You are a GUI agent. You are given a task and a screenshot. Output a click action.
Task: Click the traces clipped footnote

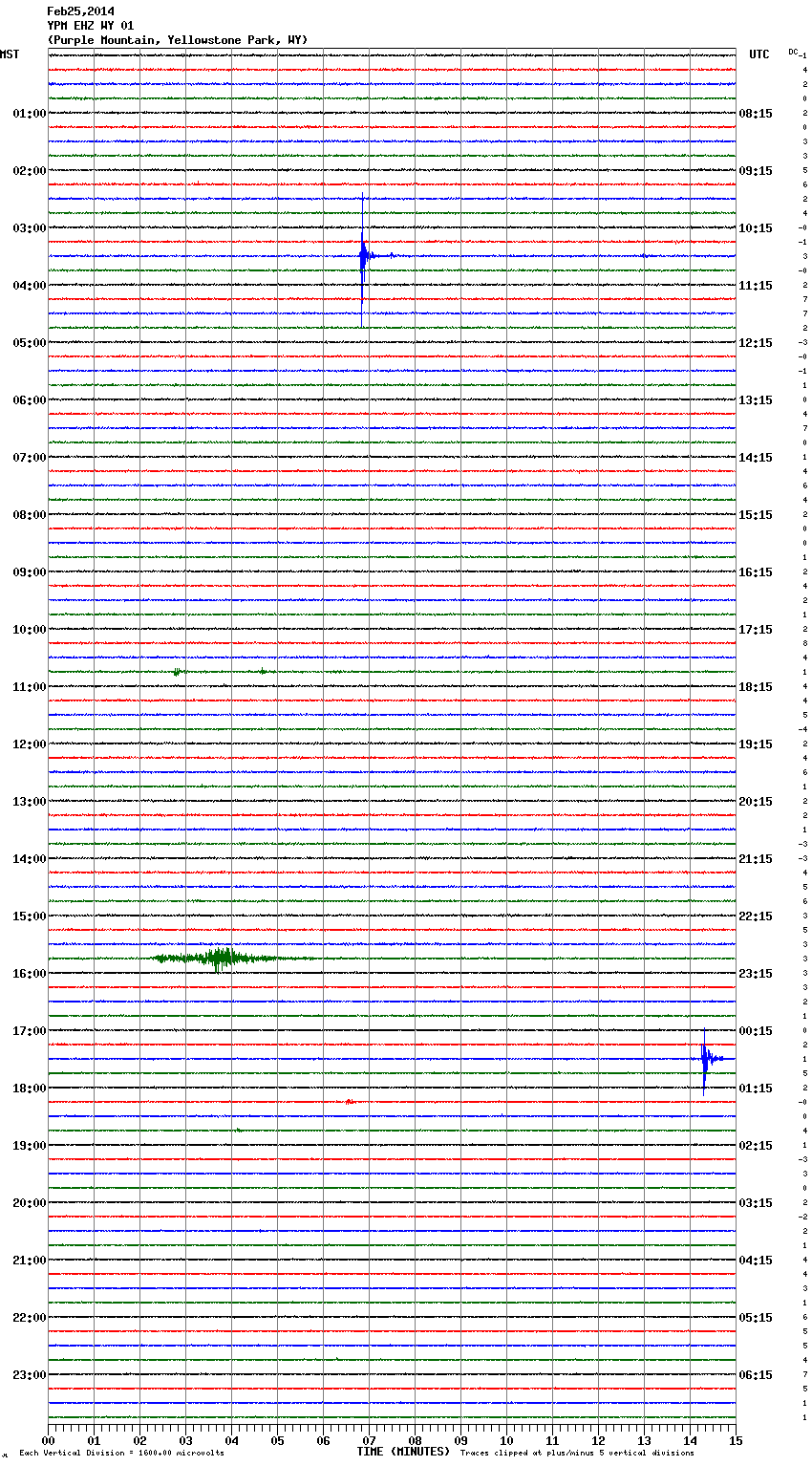coord(577,1453)
